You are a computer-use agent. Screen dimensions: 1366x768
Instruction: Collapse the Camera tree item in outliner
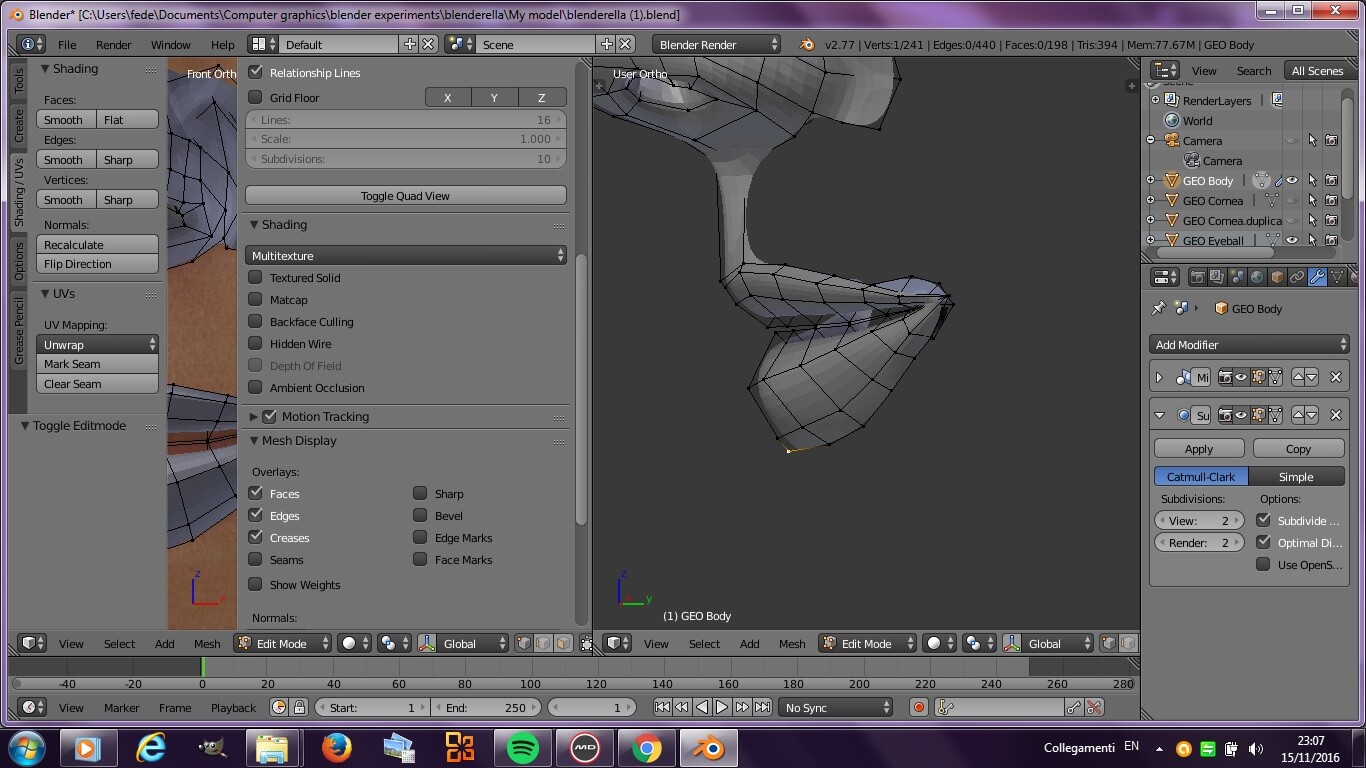[x=1151, y=140]
